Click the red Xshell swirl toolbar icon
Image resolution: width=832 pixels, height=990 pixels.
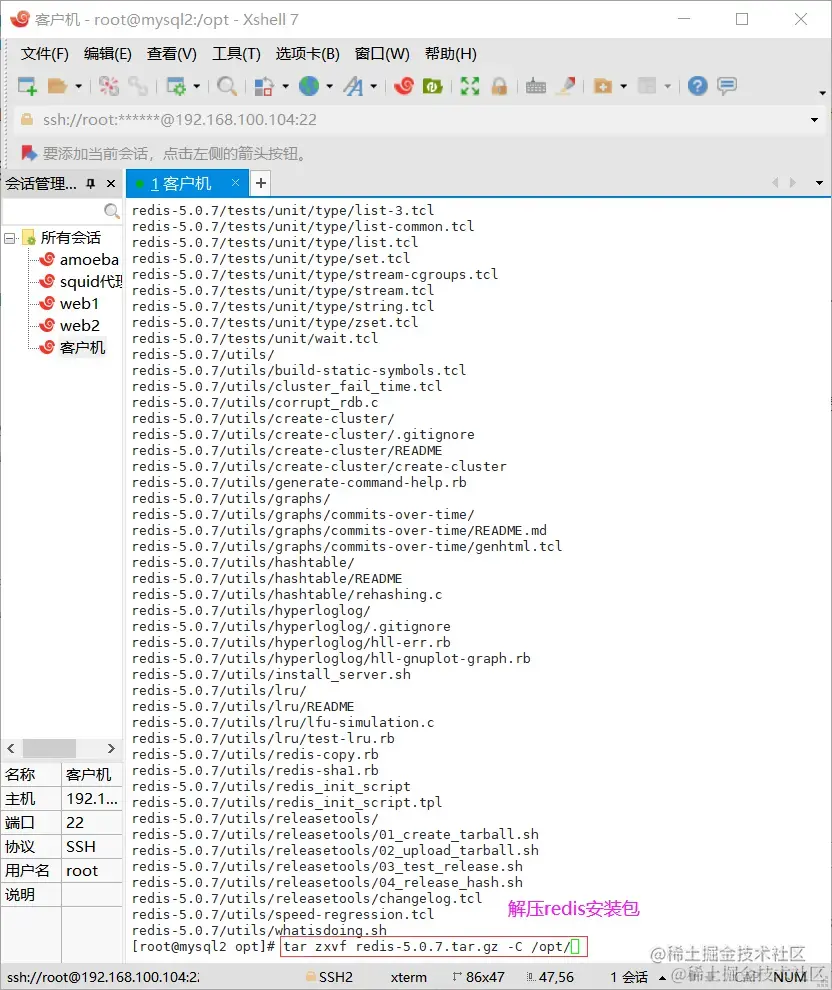coord(403,86)
